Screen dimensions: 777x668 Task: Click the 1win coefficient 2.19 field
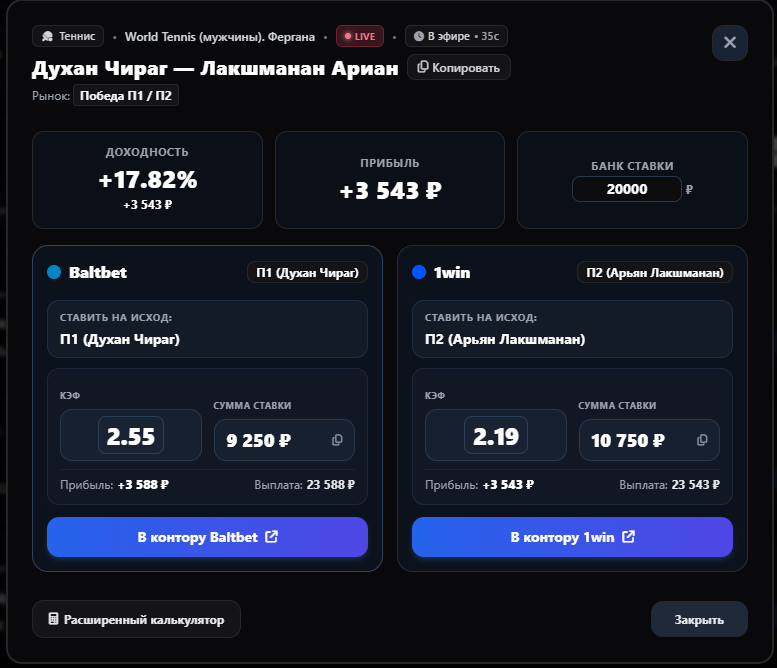click(496, 436)
